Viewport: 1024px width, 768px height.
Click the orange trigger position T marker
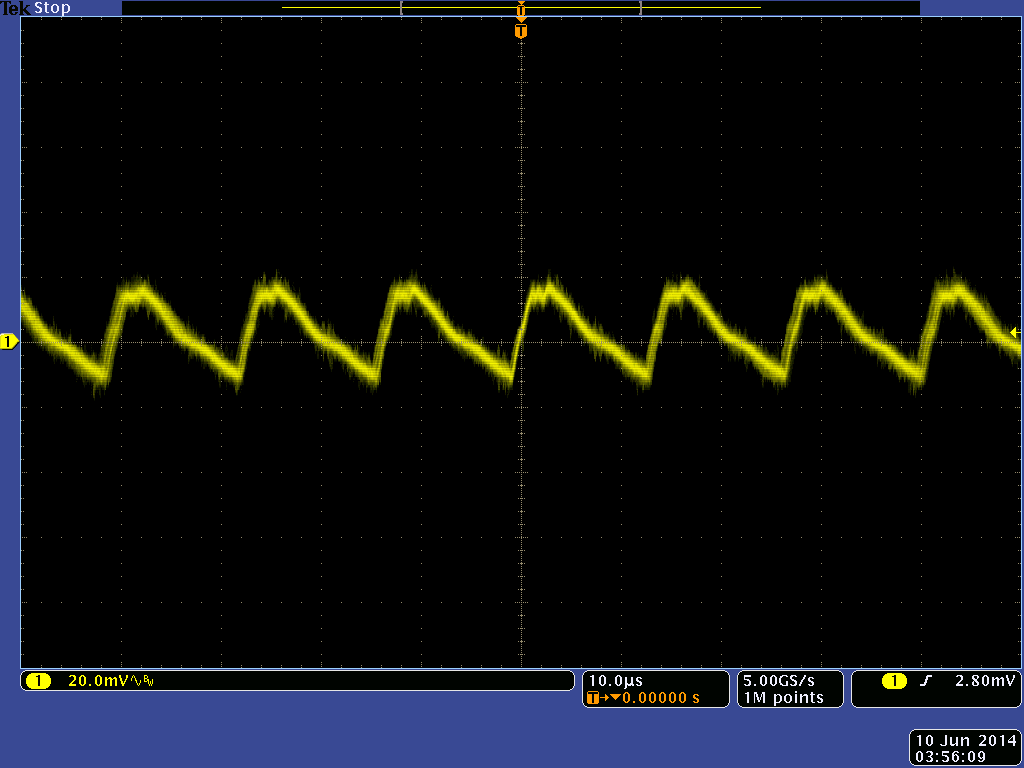[x=520, y=31]
